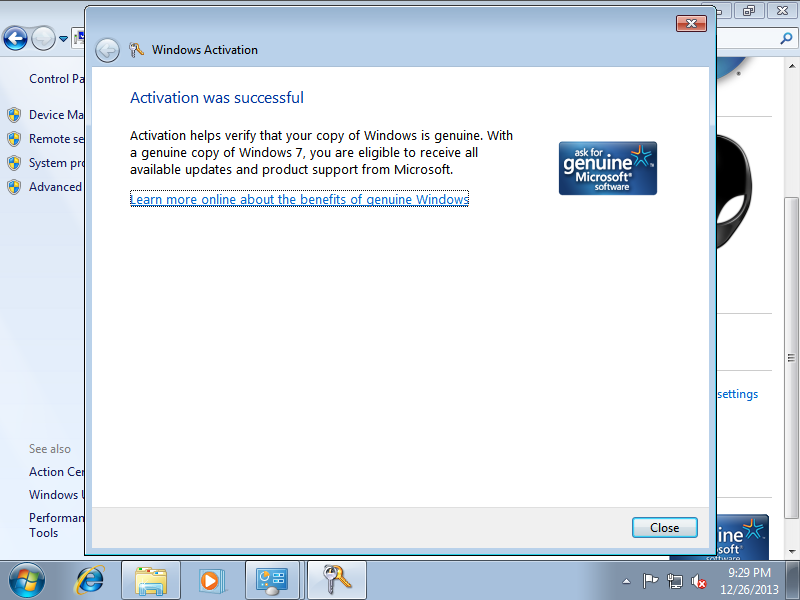
Task: Click the forward arrow in Control Panel window
Action: point(43,38)
